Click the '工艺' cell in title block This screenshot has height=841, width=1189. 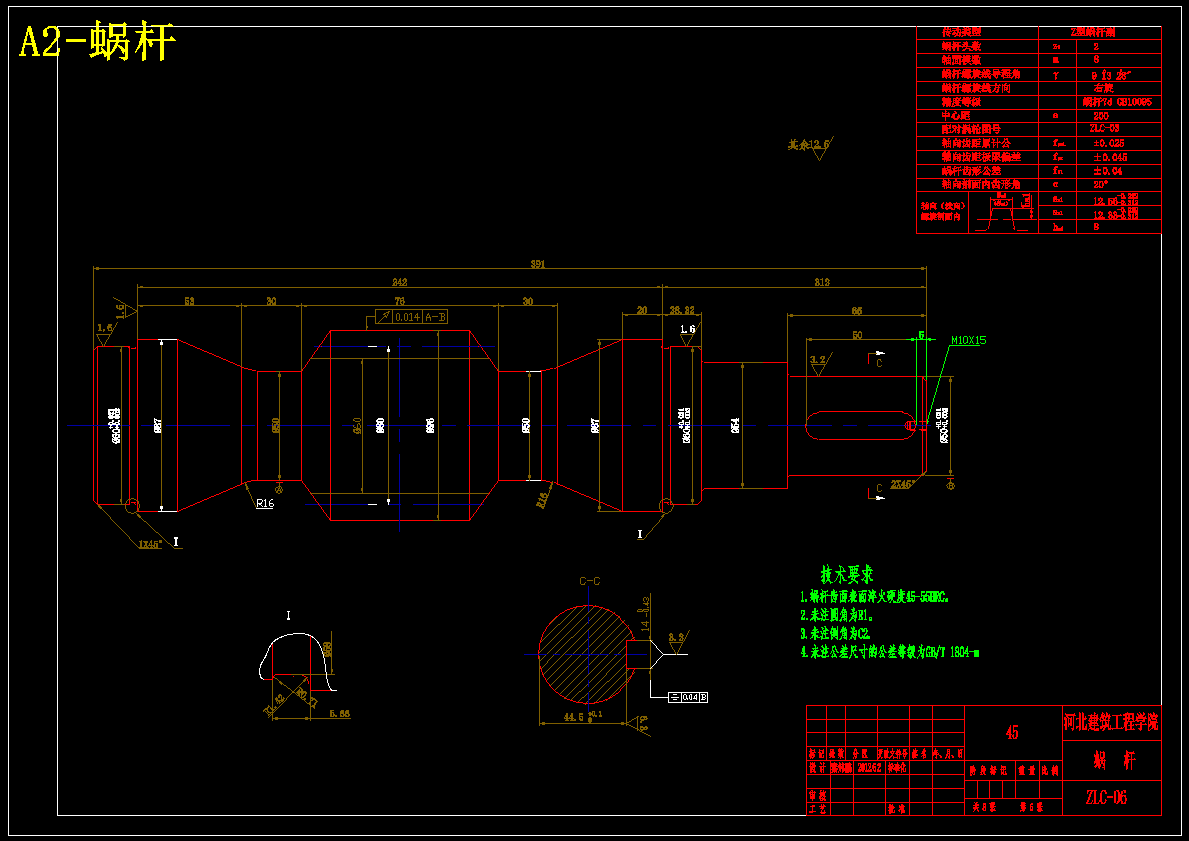pyautogui.click(x=817, y=809)
